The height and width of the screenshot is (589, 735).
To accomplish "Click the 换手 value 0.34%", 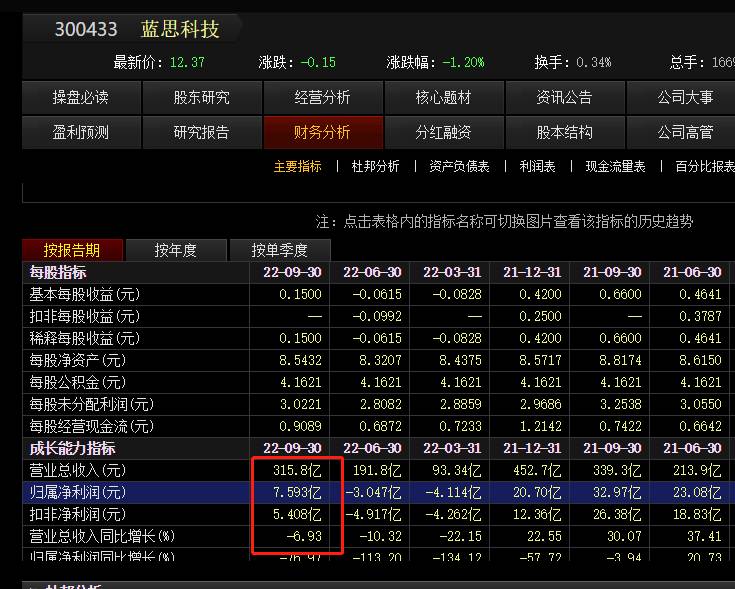I will click(x=594, y=62).
